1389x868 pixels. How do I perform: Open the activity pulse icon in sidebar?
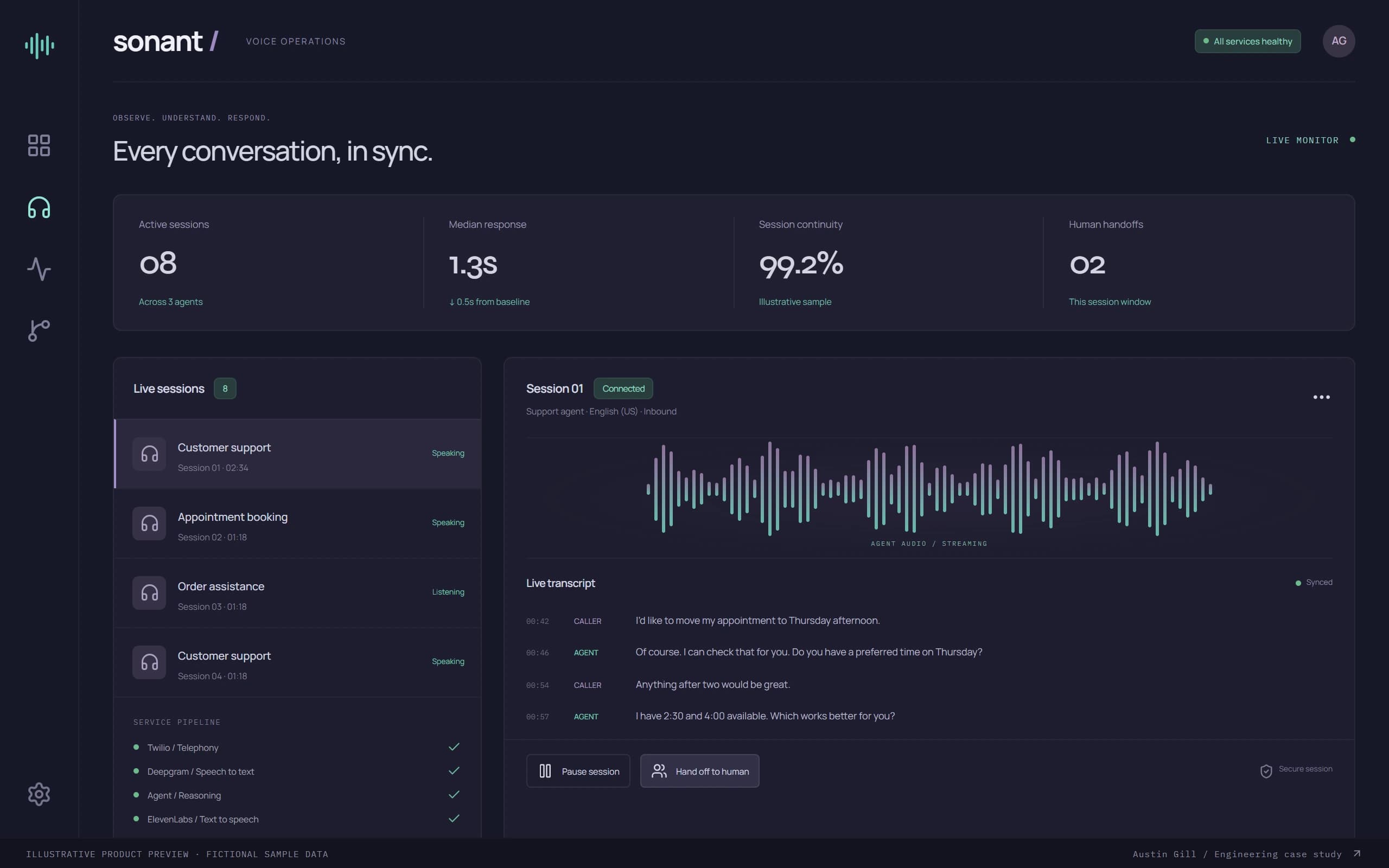(x=39, y=269)
